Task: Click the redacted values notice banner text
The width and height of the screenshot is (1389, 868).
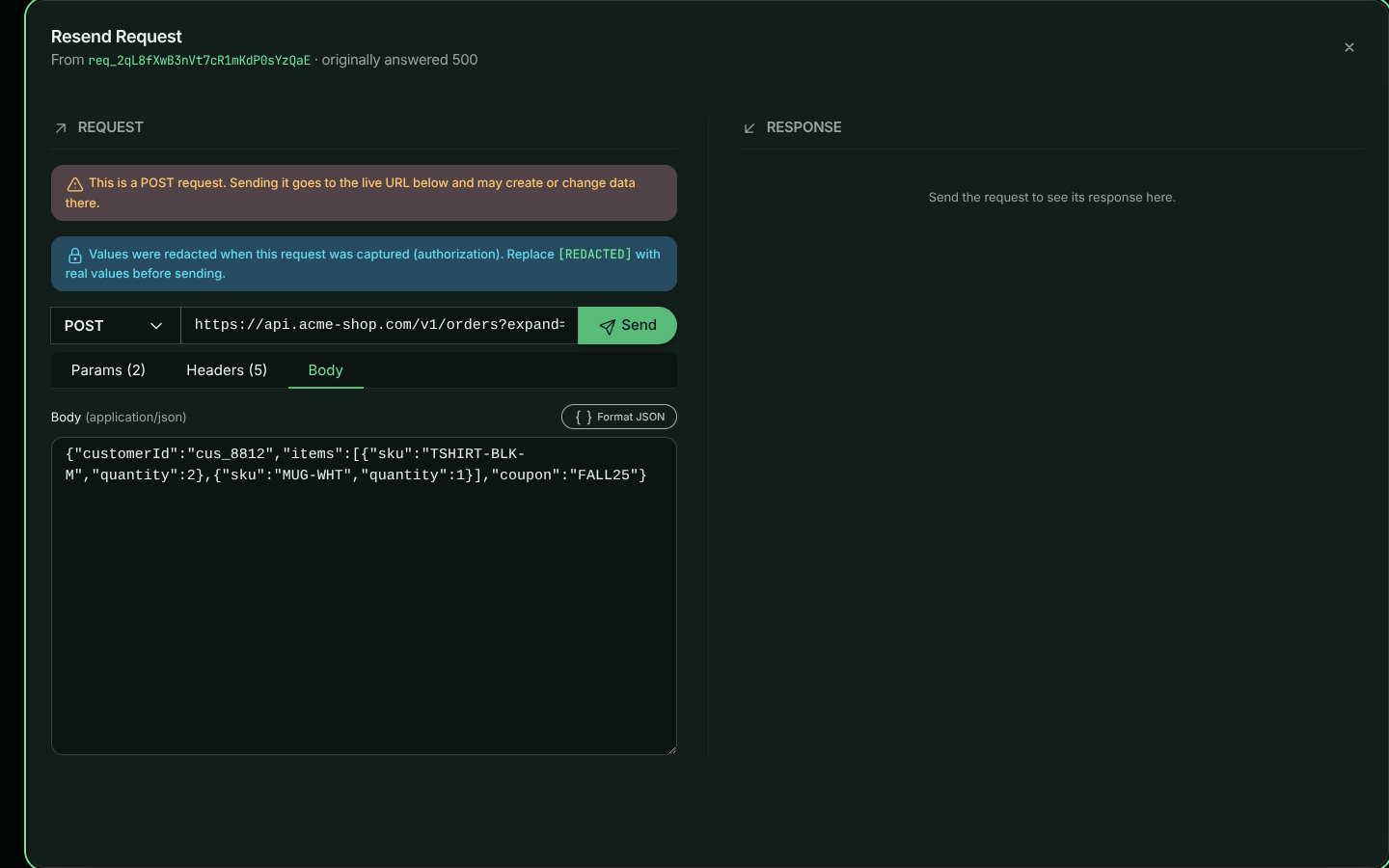Action: coord(363,264)
